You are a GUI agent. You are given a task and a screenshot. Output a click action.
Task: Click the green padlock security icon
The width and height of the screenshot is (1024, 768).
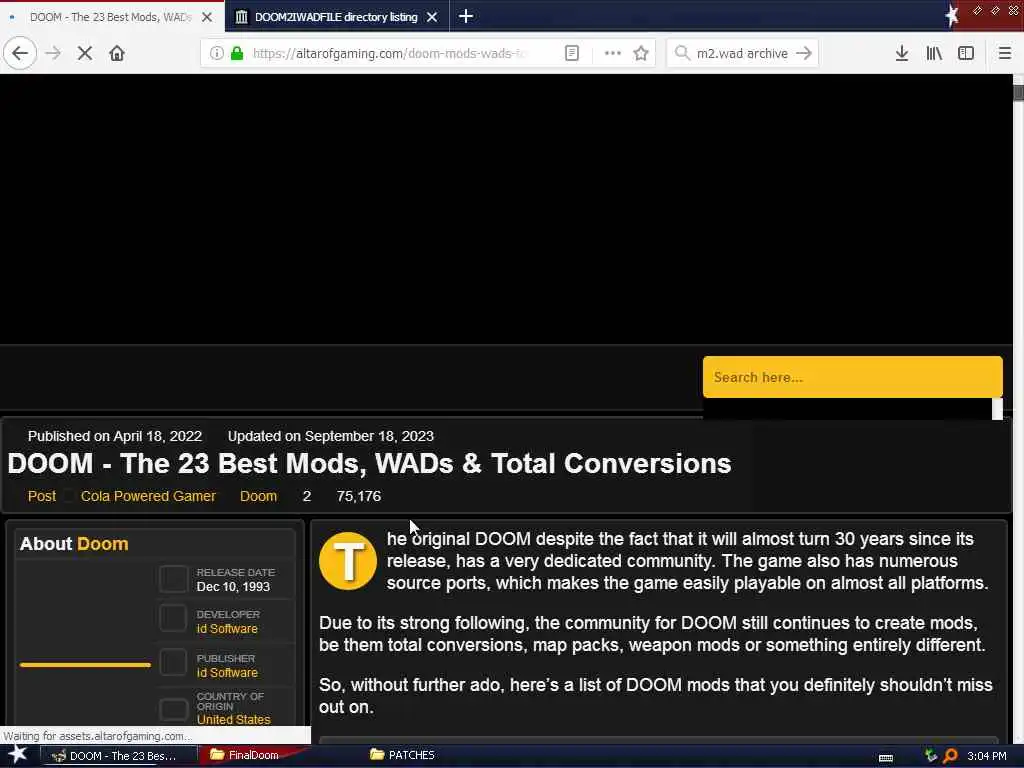click(237, 53)
